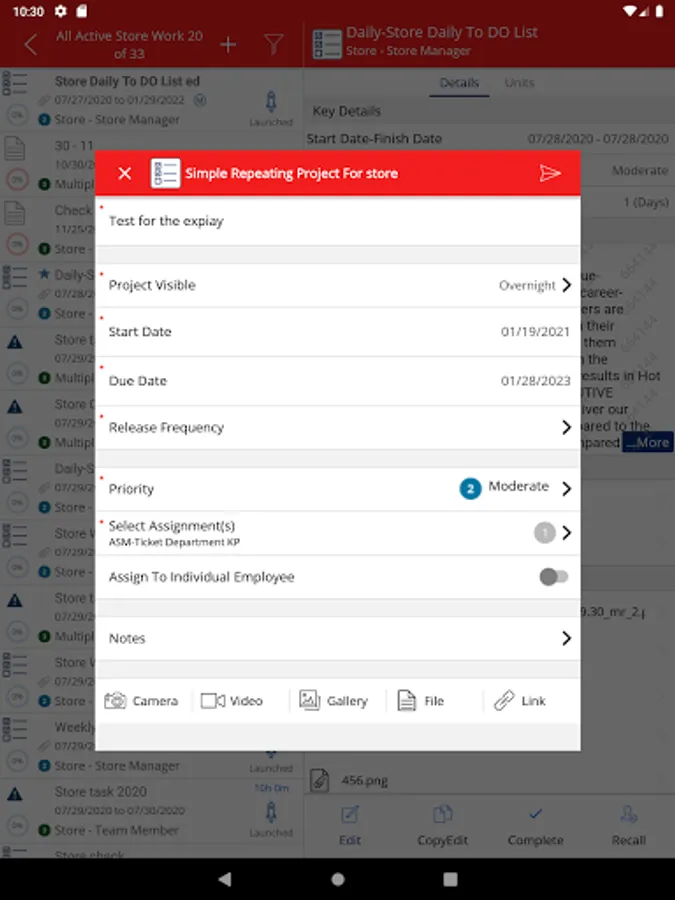Click the checklist icon in dialog header

(x=165, y=173)
